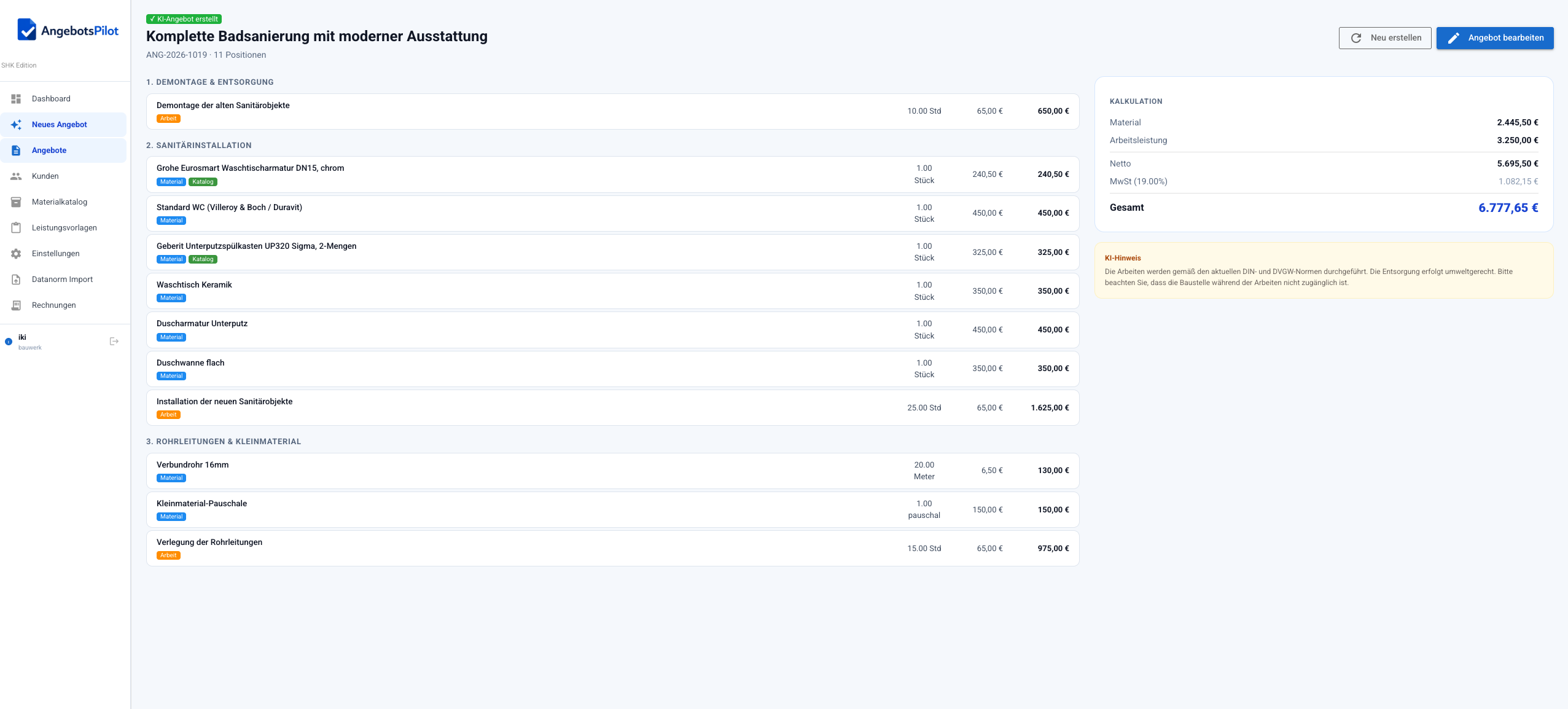
Task: Click the logout icon next to iki
Action: pyautogui.click(x=114, y=342)
